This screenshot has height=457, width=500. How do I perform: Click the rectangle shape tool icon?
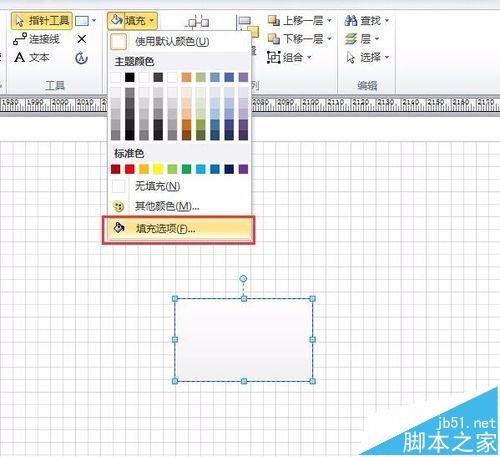82,21
